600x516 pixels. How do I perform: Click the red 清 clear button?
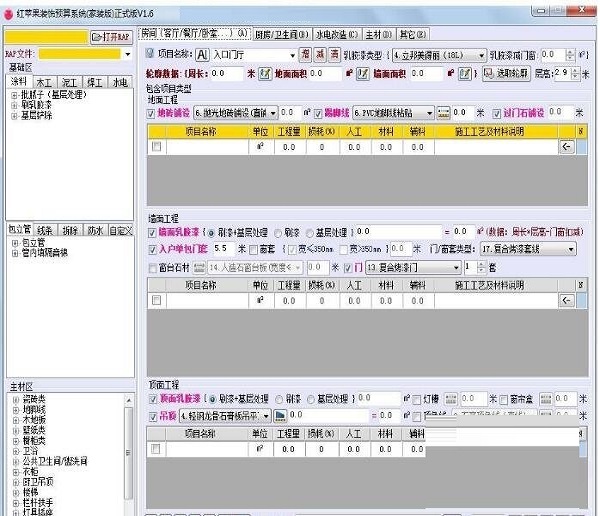tap(334, 55)
